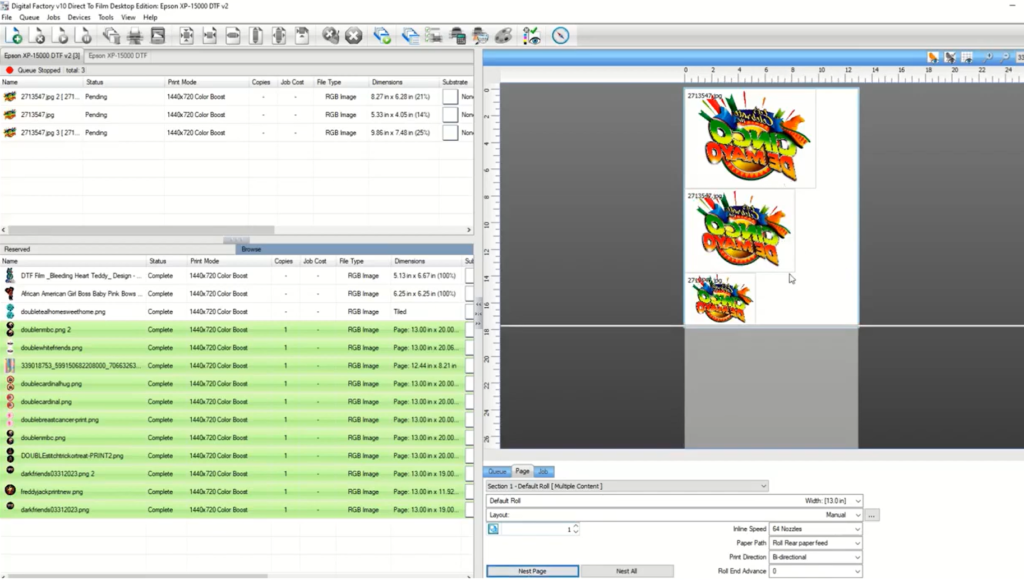This screenshot has width=1024, height=580.
Task: Select the Epson XP-15000 DTF v2 [3] tab
Action: click(42, 56)
